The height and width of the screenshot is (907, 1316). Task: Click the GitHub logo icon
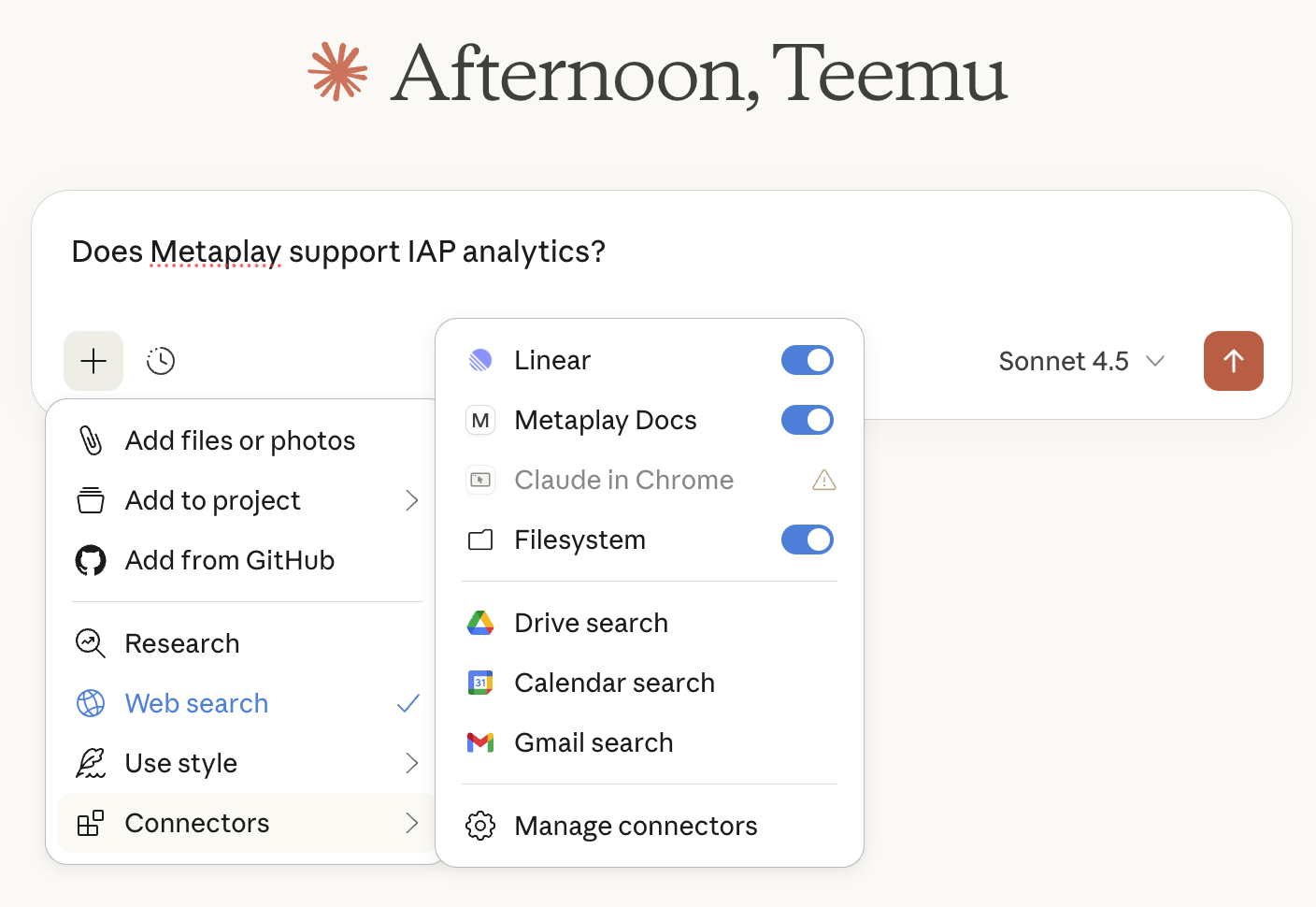tap(91, 560)
